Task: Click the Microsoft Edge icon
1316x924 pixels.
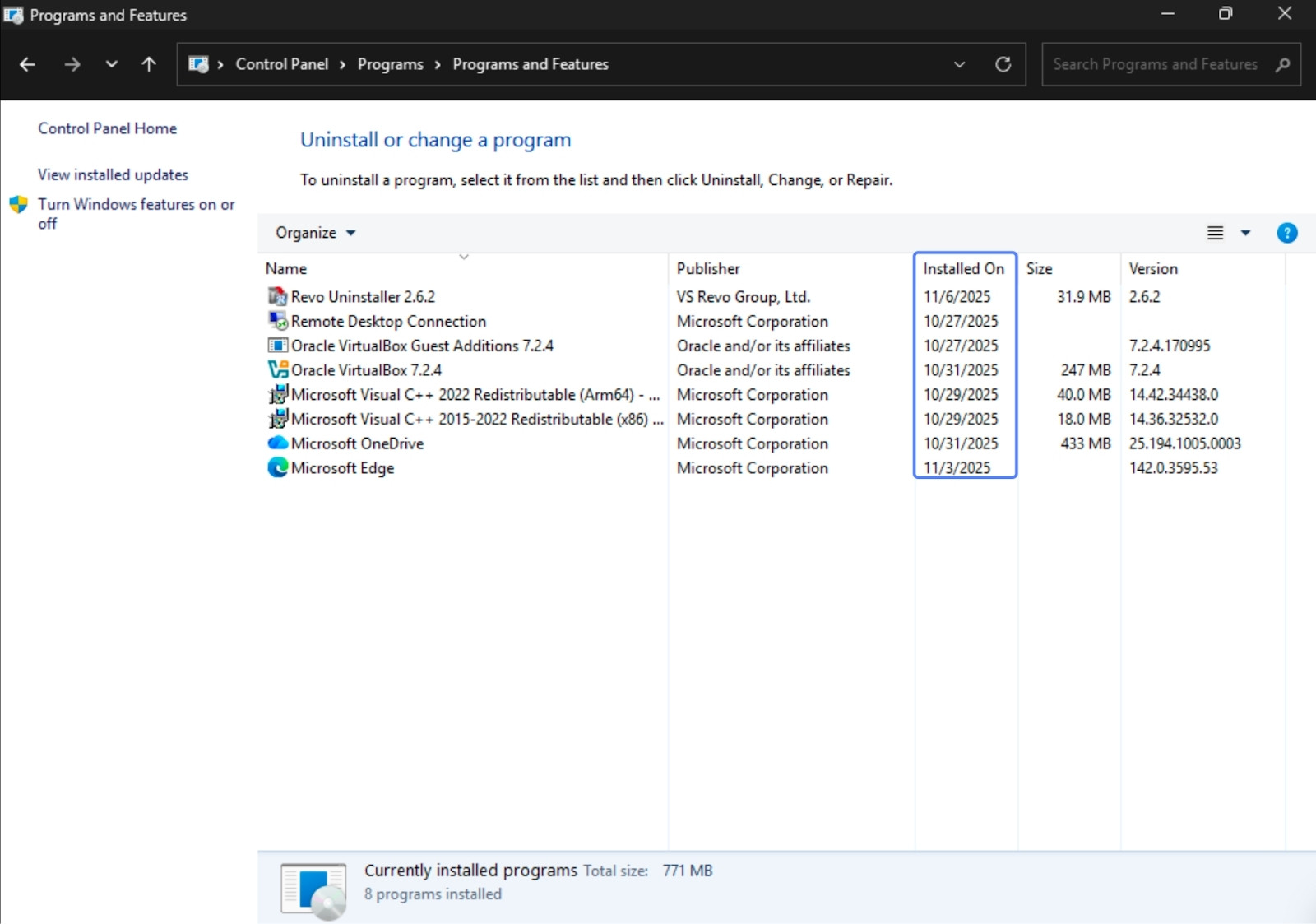Action: tap(277, 467)
